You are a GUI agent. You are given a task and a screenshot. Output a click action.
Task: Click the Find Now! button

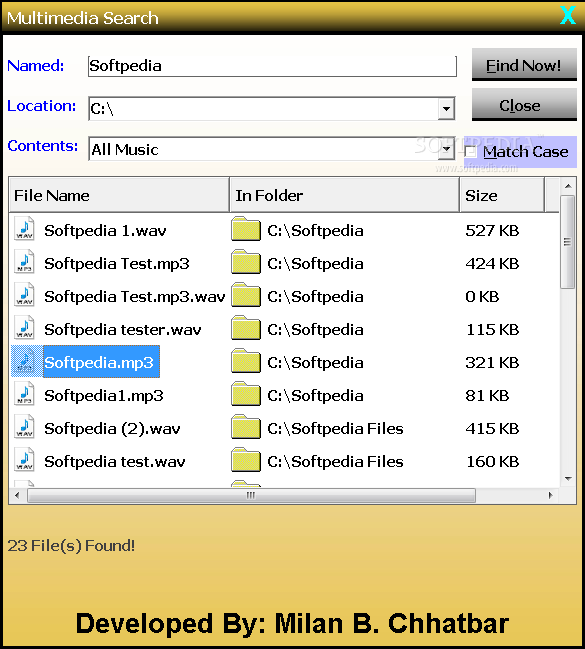click(x=524, y=65)
